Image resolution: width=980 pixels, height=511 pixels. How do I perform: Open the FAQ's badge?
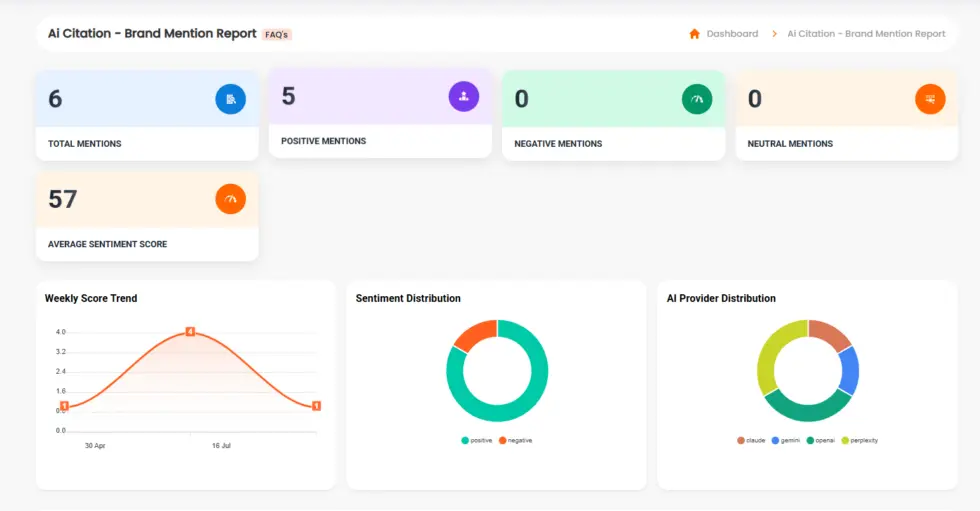pyautogui.click(x=276, y=34)
